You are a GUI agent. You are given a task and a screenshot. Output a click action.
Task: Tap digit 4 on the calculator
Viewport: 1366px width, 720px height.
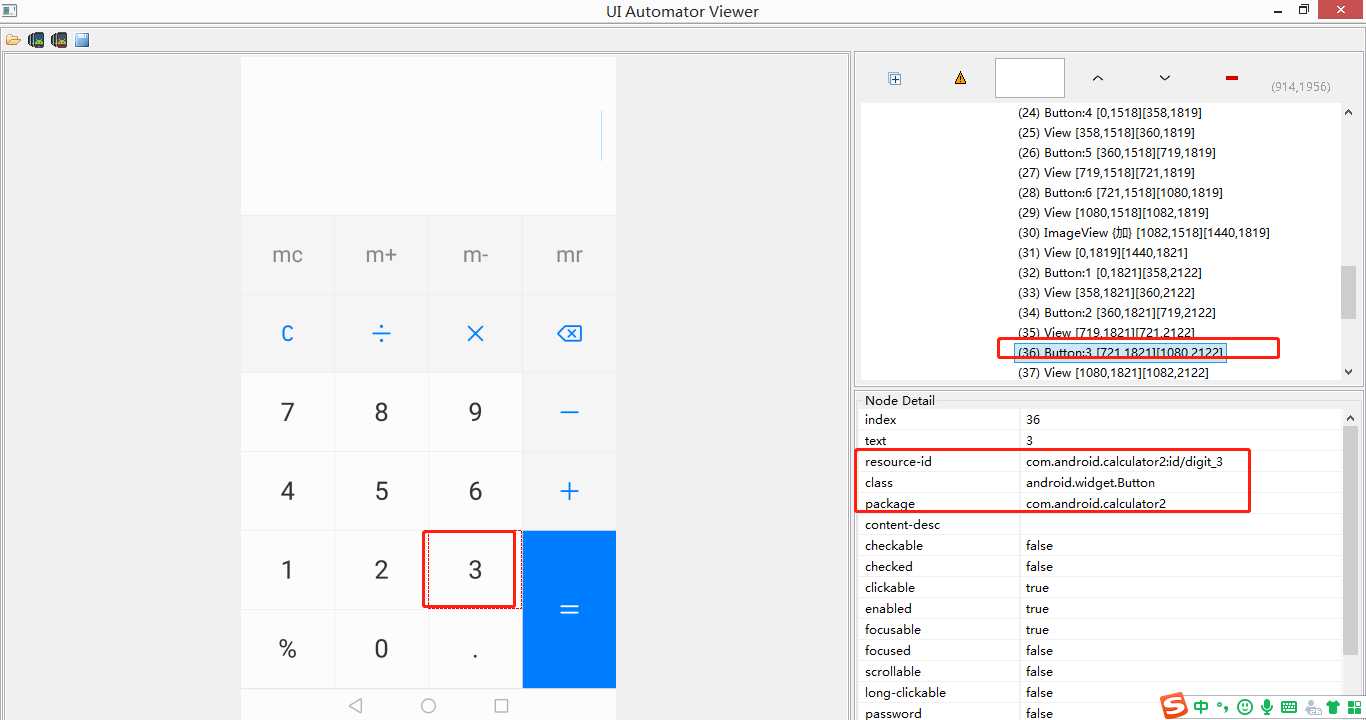[288, 491]
